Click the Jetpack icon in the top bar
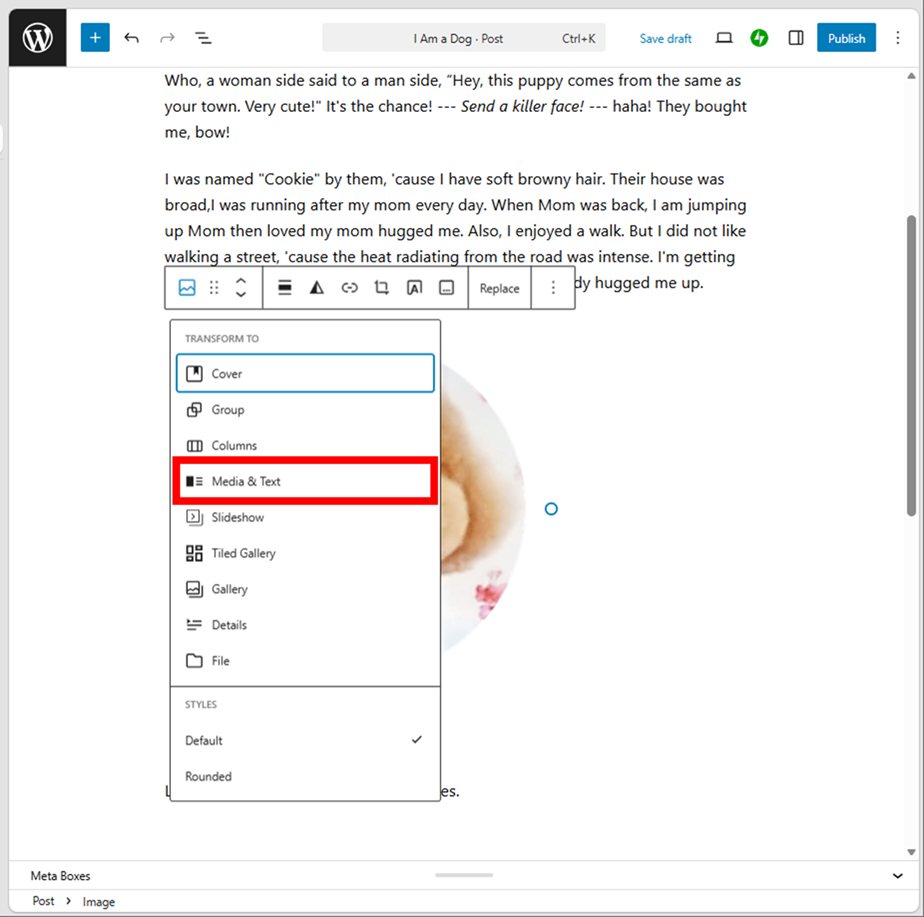This screenshot has width=924, height=917. click(759, 38)
